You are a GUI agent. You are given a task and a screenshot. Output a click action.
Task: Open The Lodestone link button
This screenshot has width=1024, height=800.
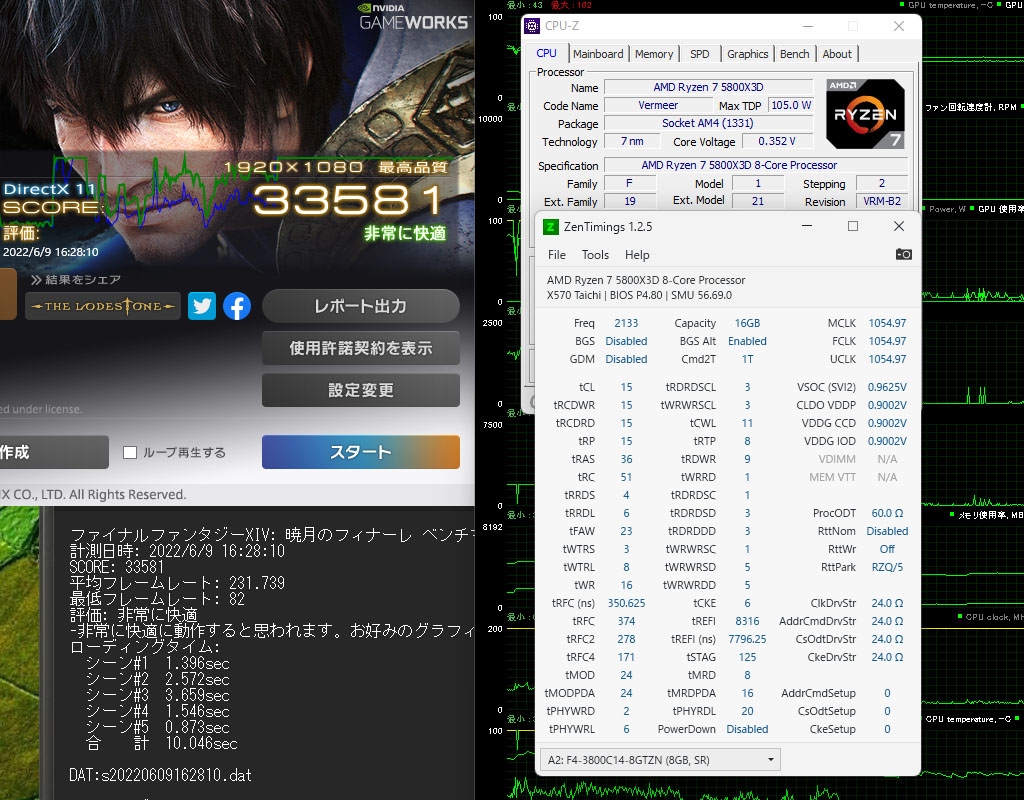point(103,306)
